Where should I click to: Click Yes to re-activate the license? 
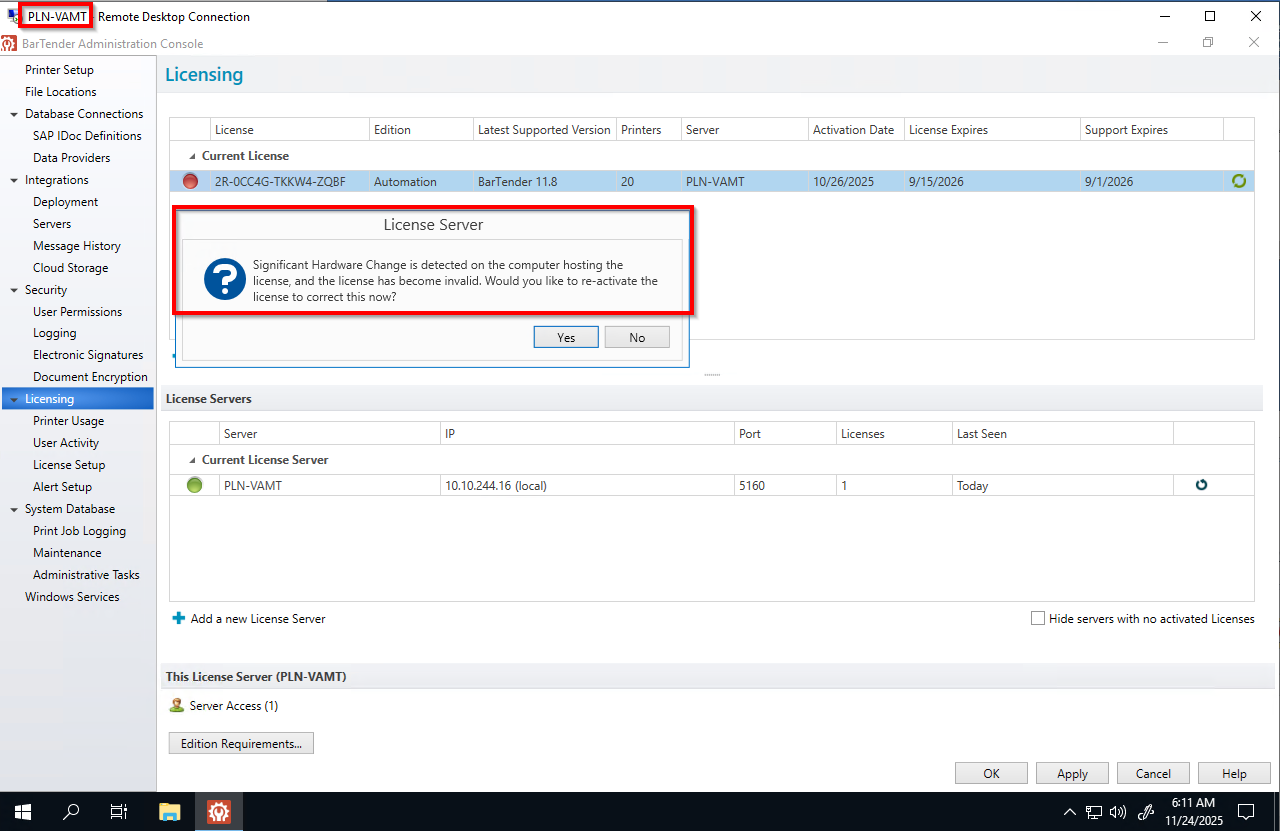pyautogui.click(x=566, y=337)
